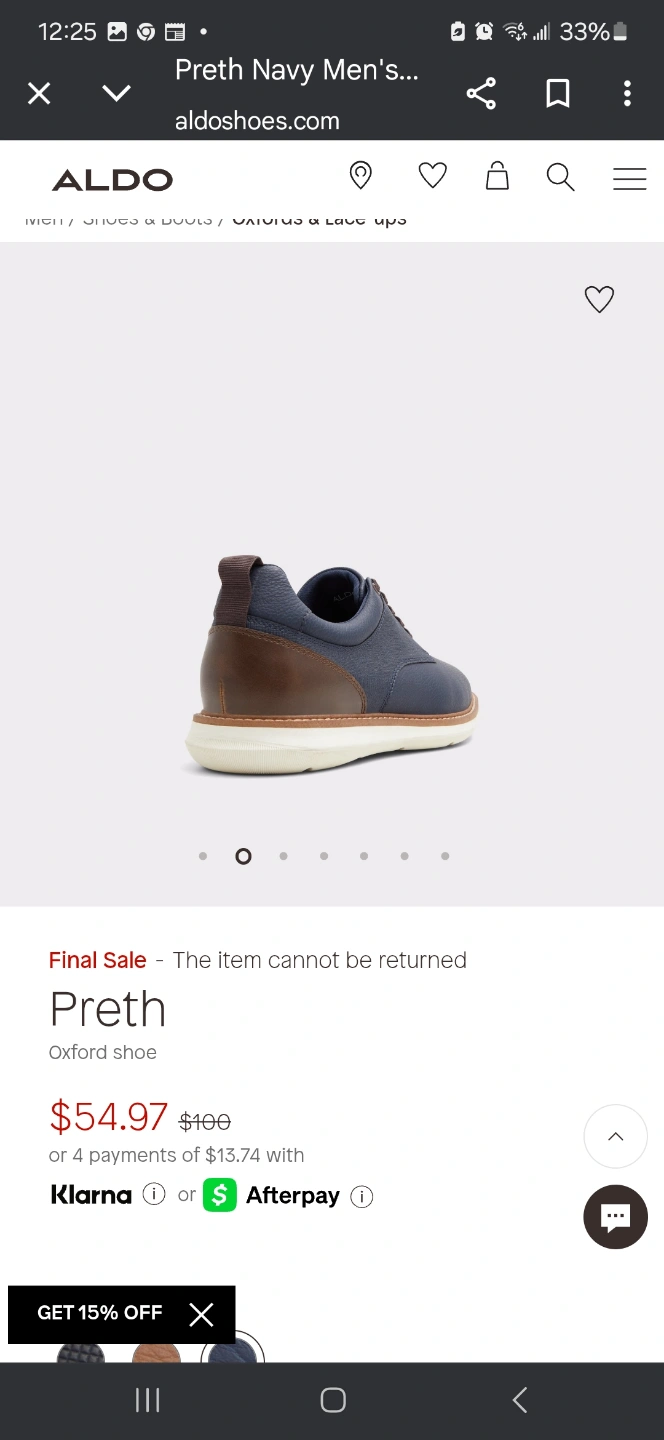Close the browser custom tab
The image size is (664, 1440).
point(39,94)
